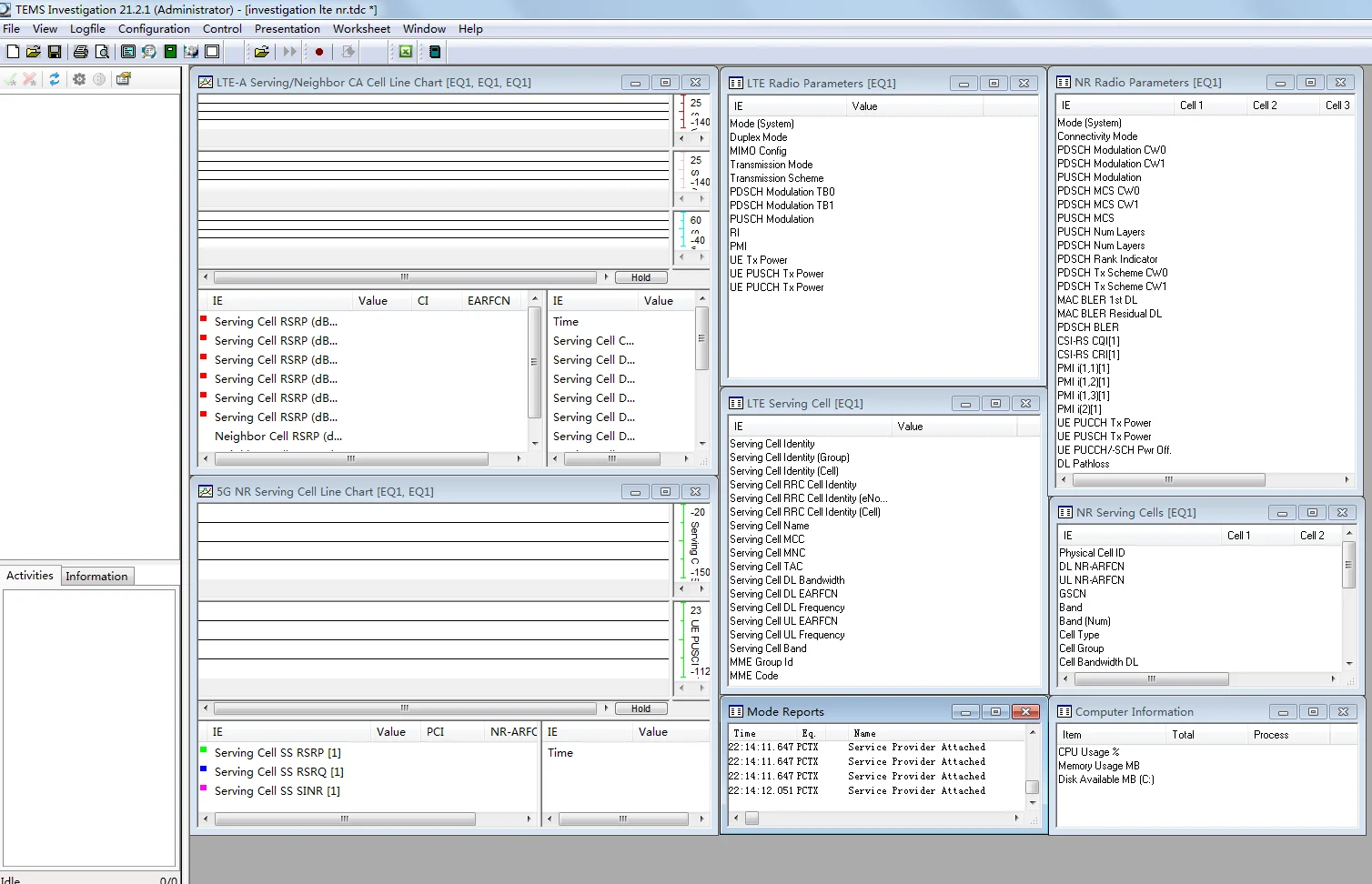
Task: Open the File menu
Action: click(x=12, y=29)
